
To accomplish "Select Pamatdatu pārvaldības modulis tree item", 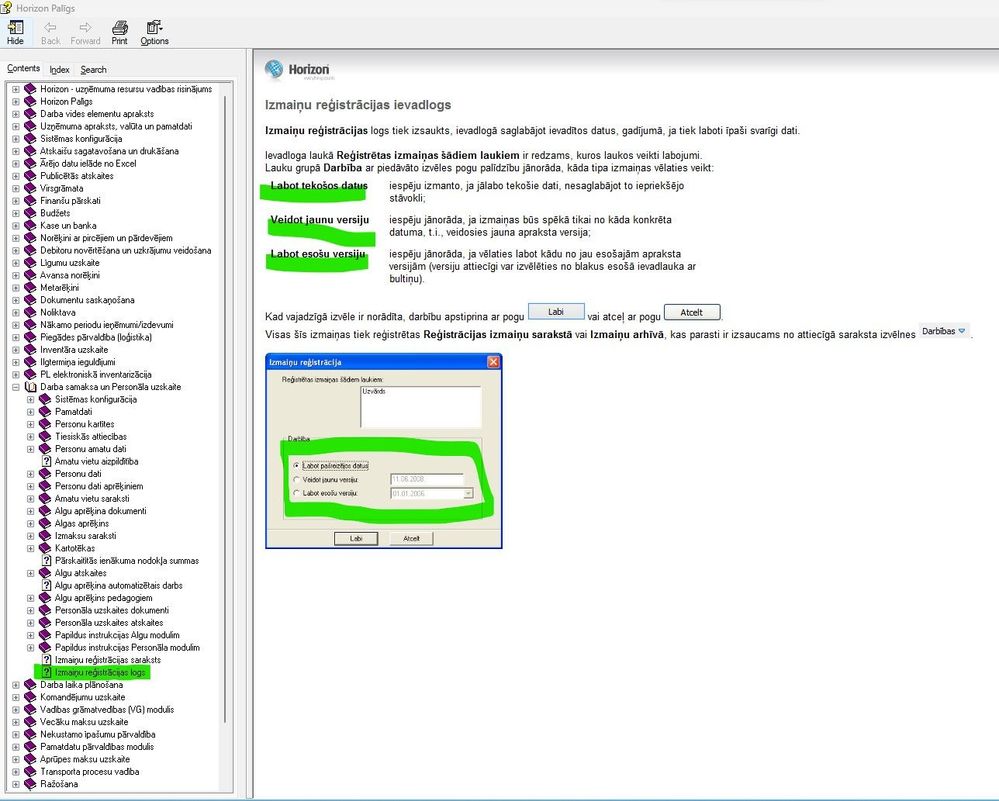I will coord(97,747).
